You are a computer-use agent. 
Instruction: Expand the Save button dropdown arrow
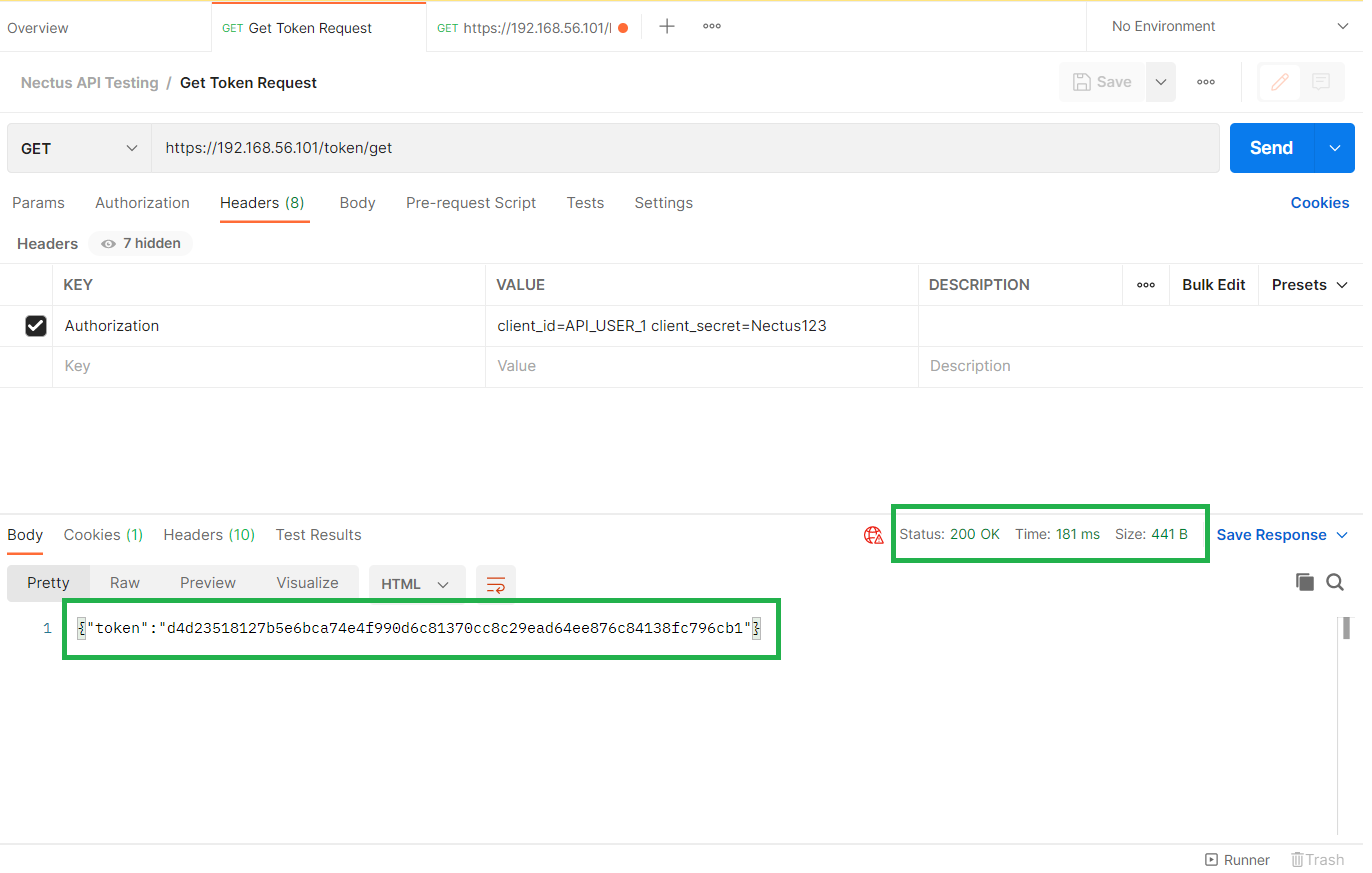pos(1161,82)
